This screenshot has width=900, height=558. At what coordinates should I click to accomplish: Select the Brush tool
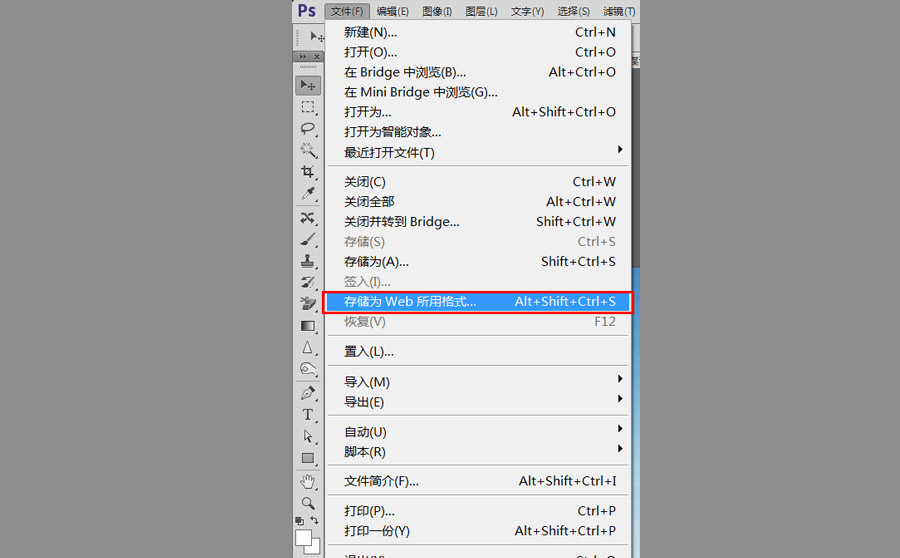(x=308, y=240)
